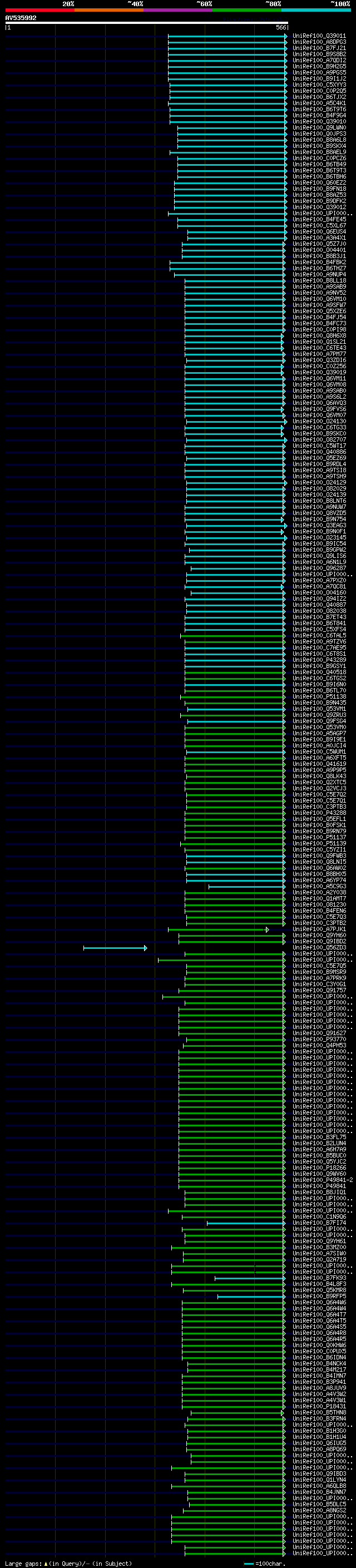Screen dimensions: 356x1568
Task: Open hit UniRef100_A8DPG3
Action: 319,42
